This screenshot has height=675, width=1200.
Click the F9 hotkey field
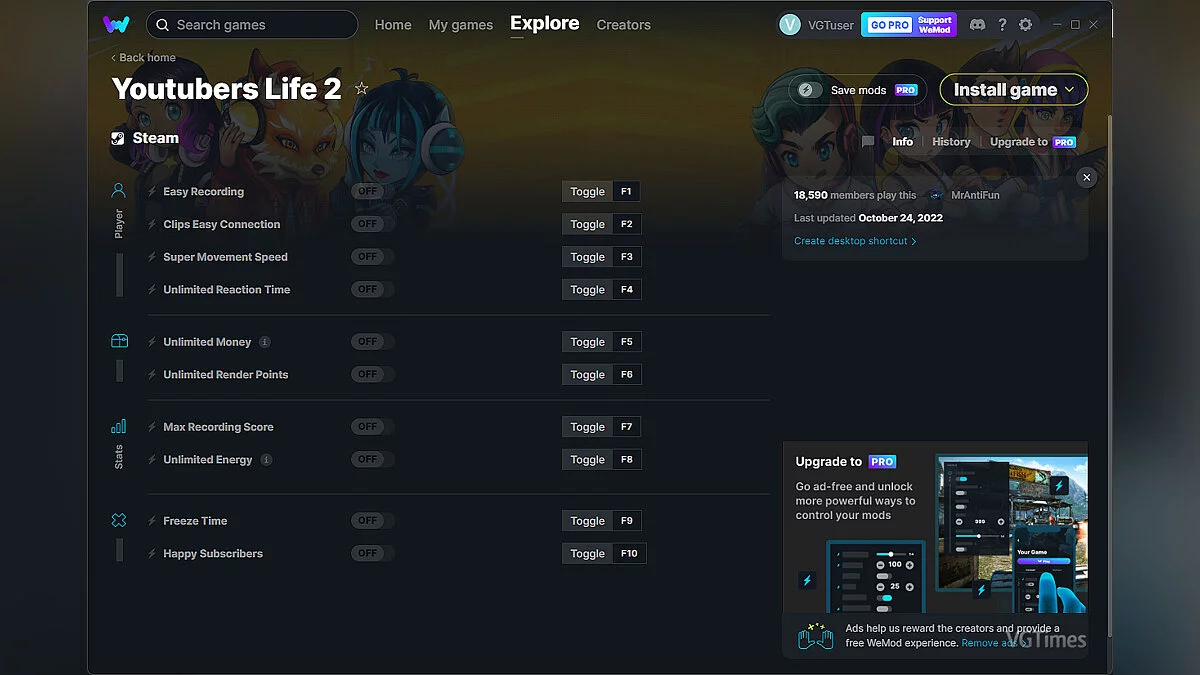626,521
